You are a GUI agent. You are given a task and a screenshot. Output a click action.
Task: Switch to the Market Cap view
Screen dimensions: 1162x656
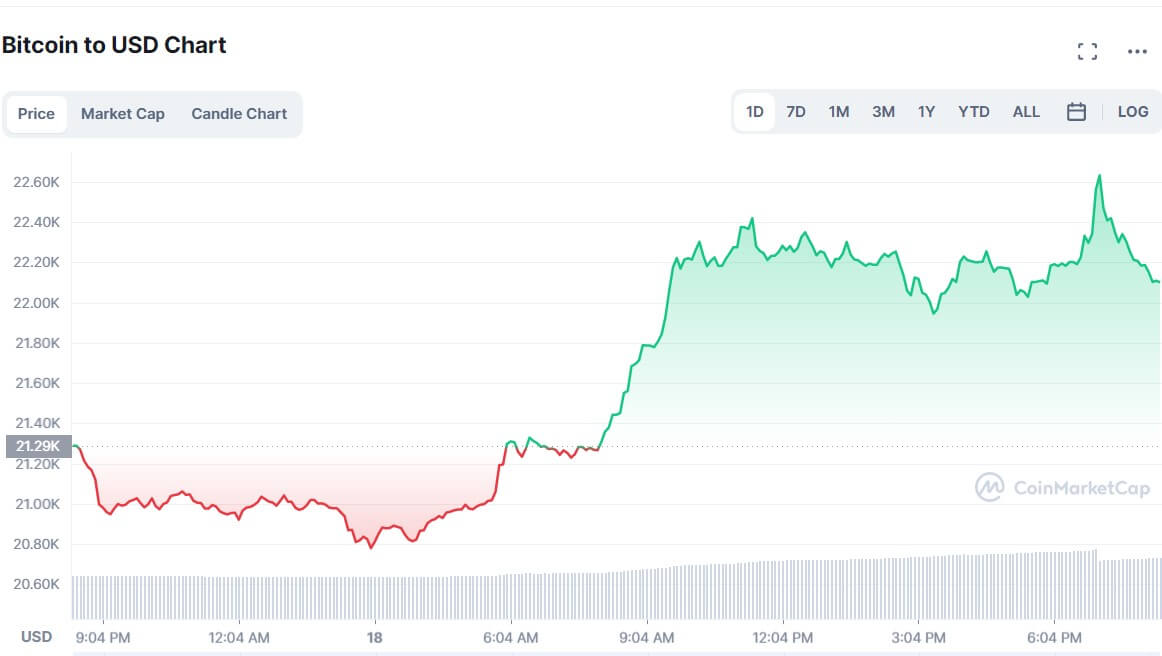(123, 114)
